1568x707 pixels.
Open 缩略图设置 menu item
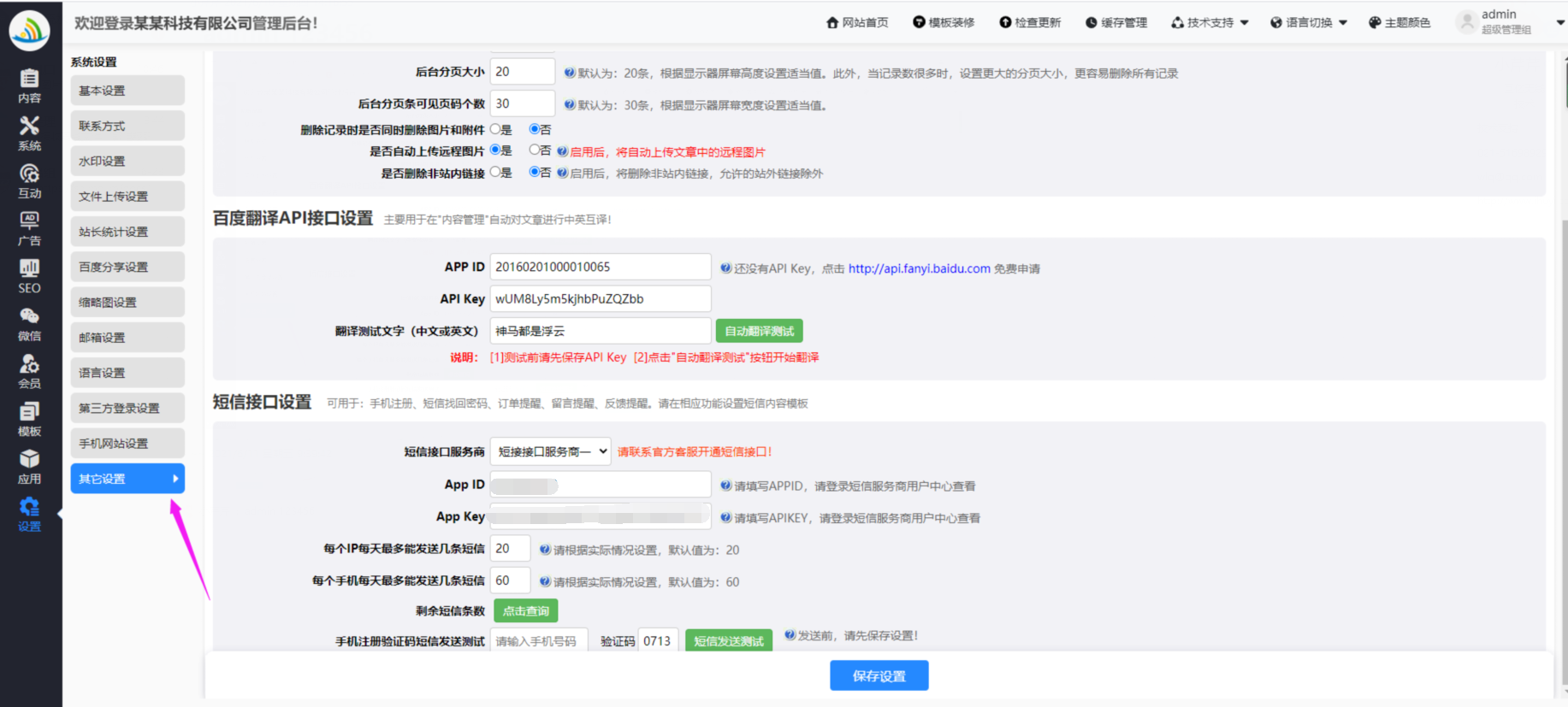[x=127, y=302]
